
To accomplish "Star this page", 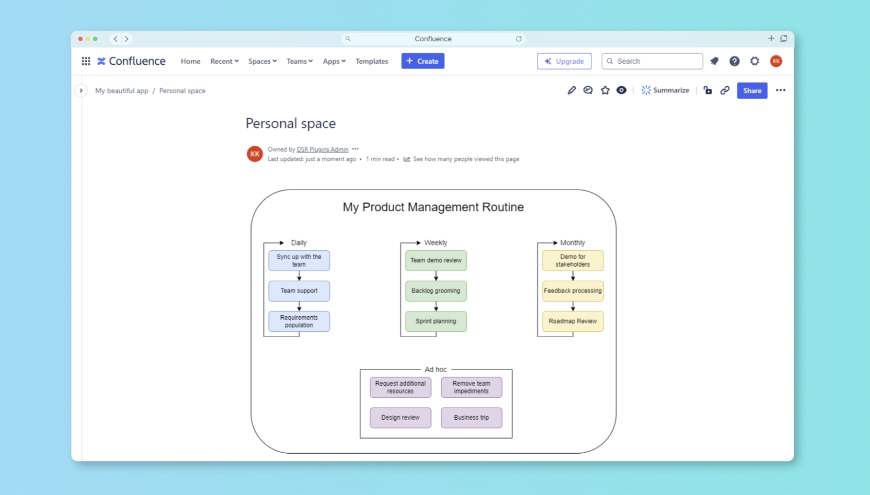I will [x=605, y=90].
